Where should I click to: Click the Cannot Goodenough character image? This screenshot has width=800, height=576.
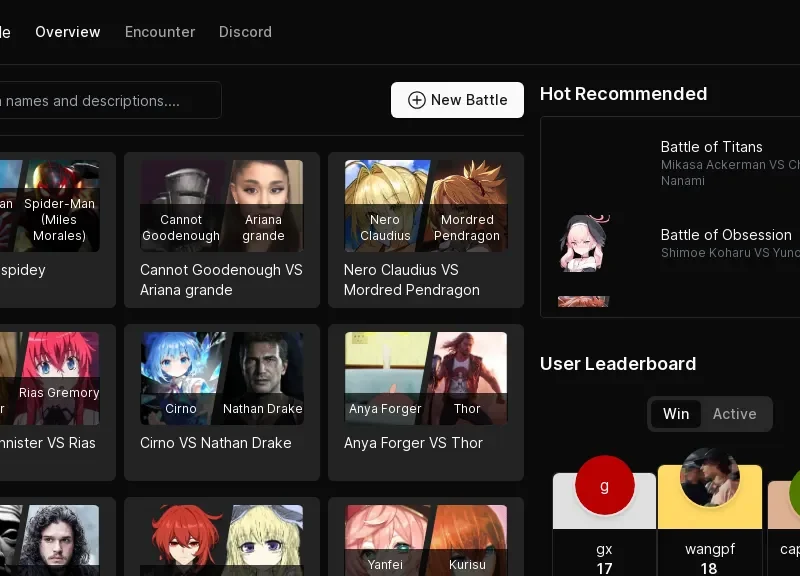[181, 206]
